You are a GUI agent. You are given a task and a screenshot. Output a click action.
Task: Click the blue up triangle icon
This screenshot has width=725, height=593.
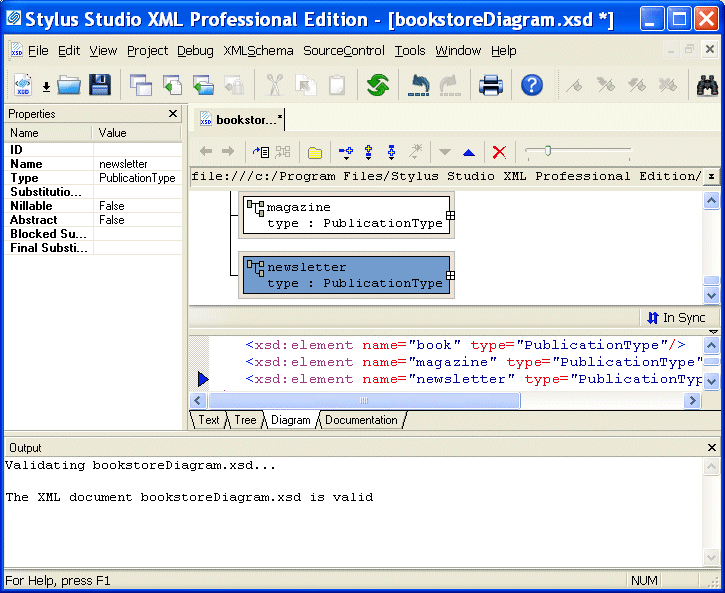coord(469,152)
